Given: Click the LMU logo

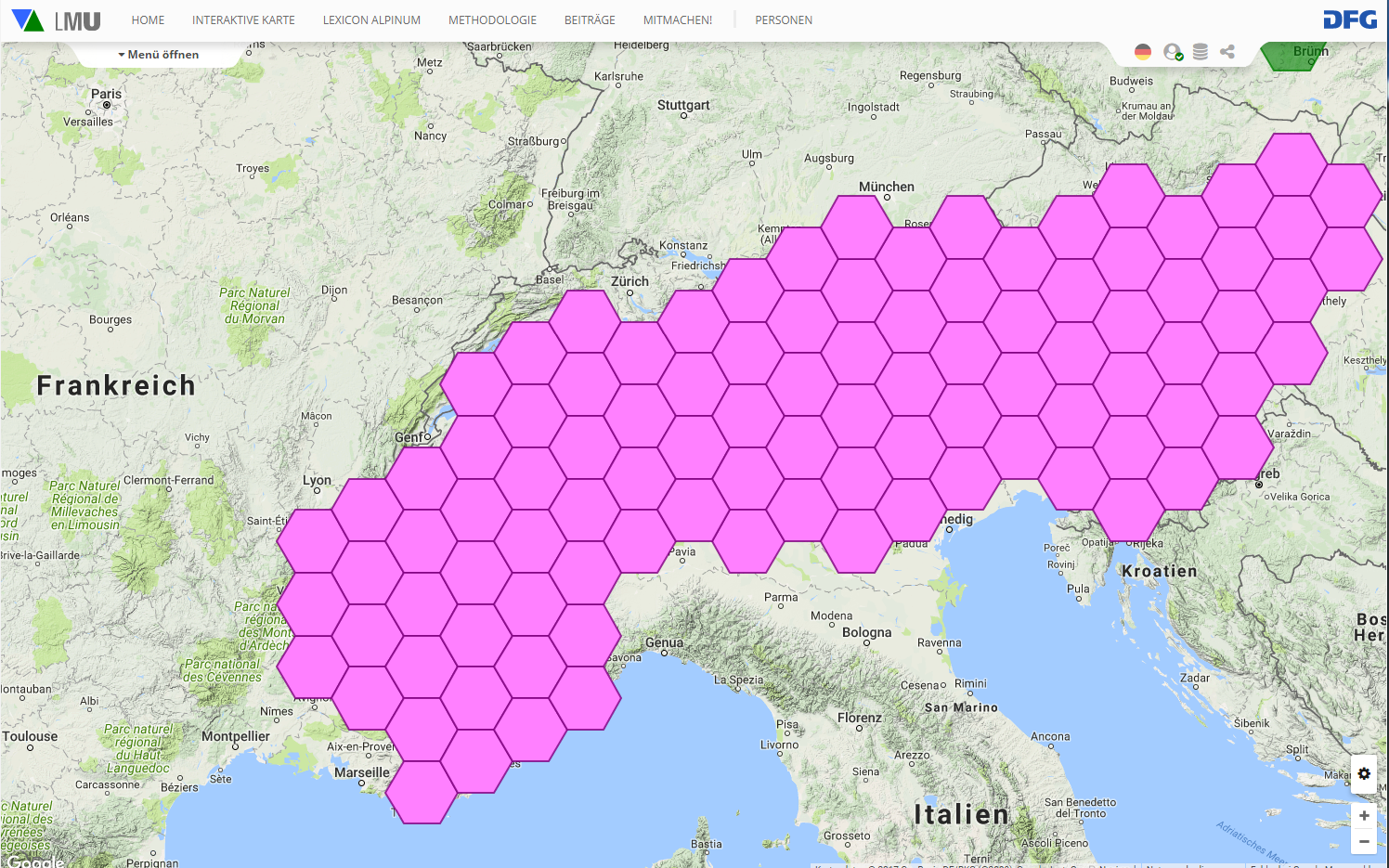Looking at the screenshot, I should click(x=57, y=20).
